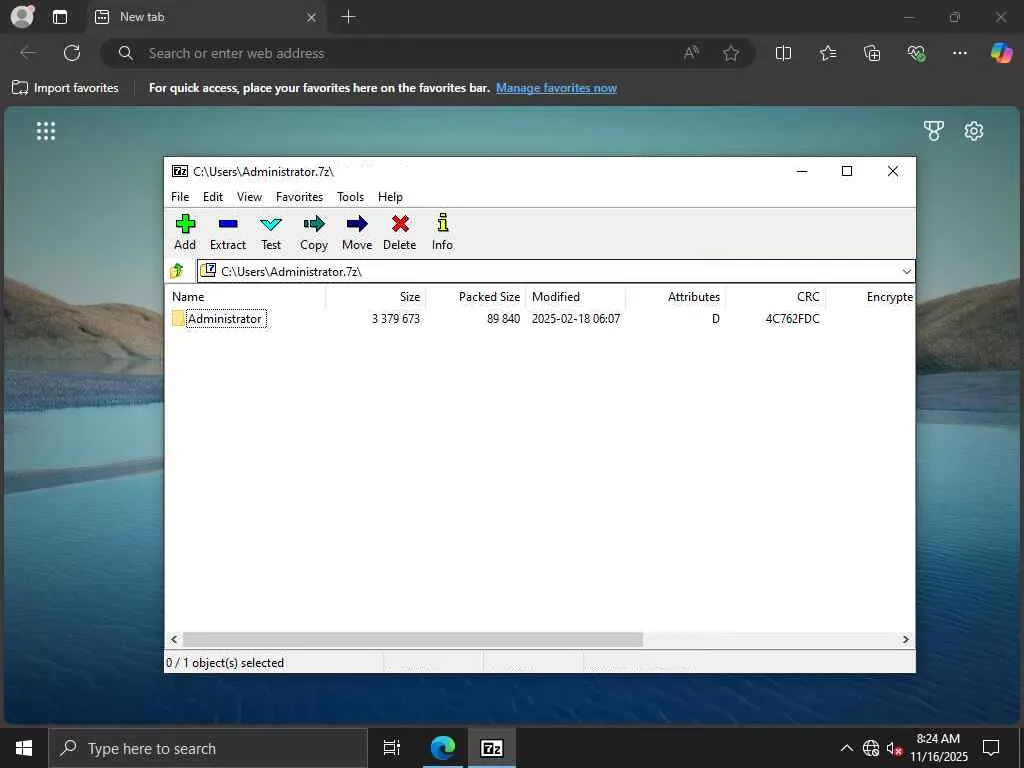Click the left scroll arrow of the file list

tap(174, 639)
